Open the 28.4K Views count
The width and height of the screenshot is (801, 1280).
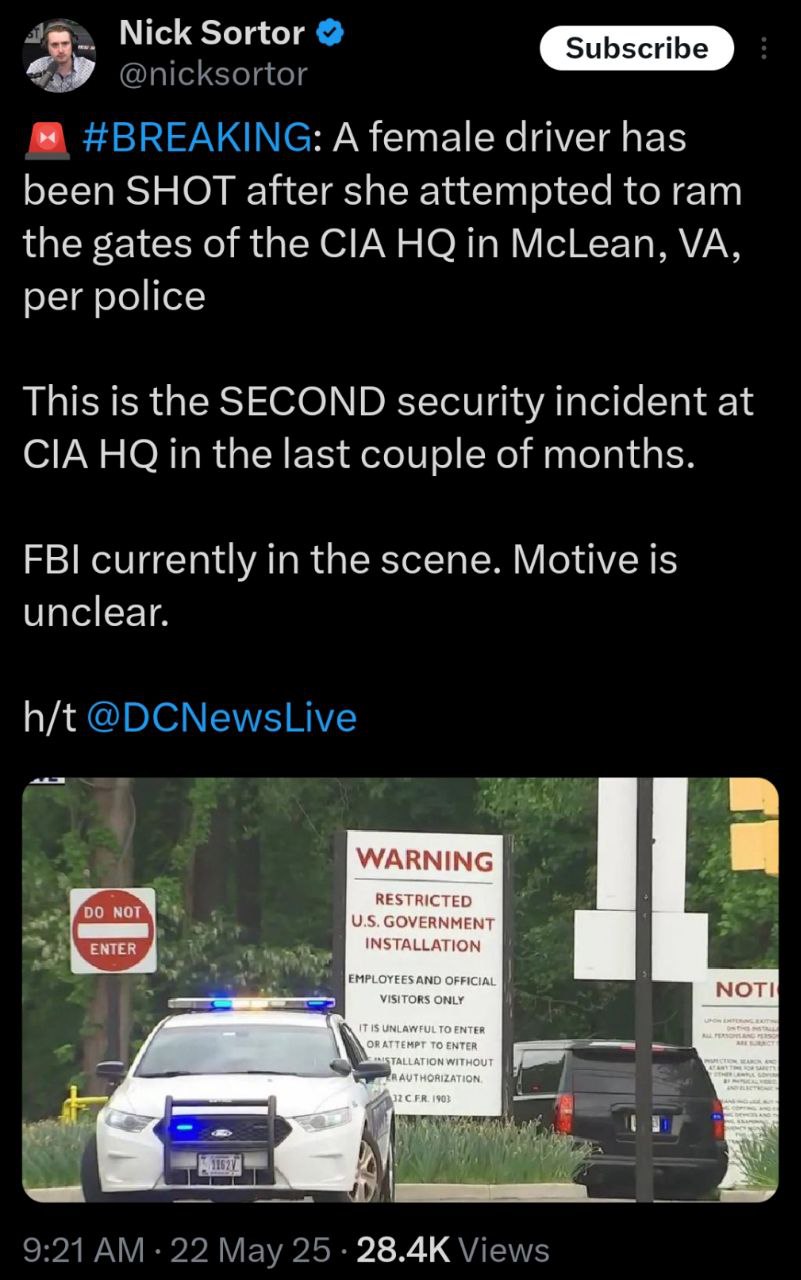coord(449,1249)
